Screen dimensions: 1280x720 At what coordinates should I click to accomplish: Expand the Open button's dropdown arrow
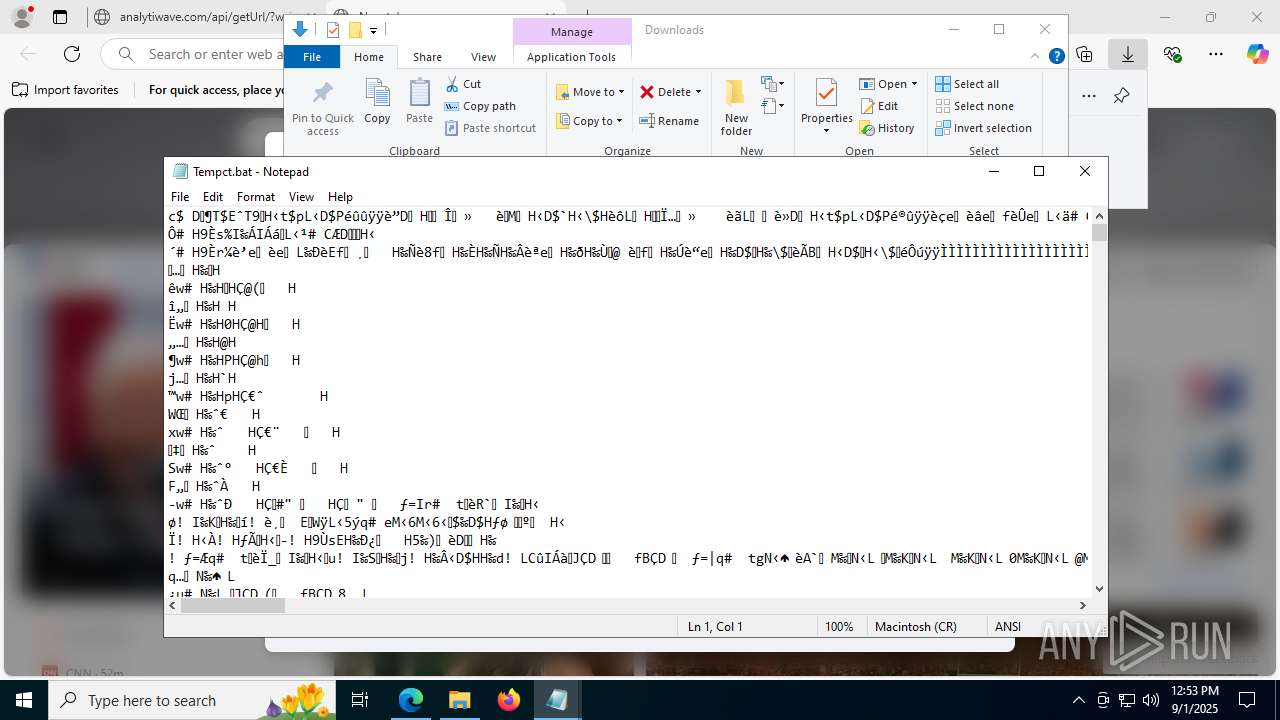point(914,84)
